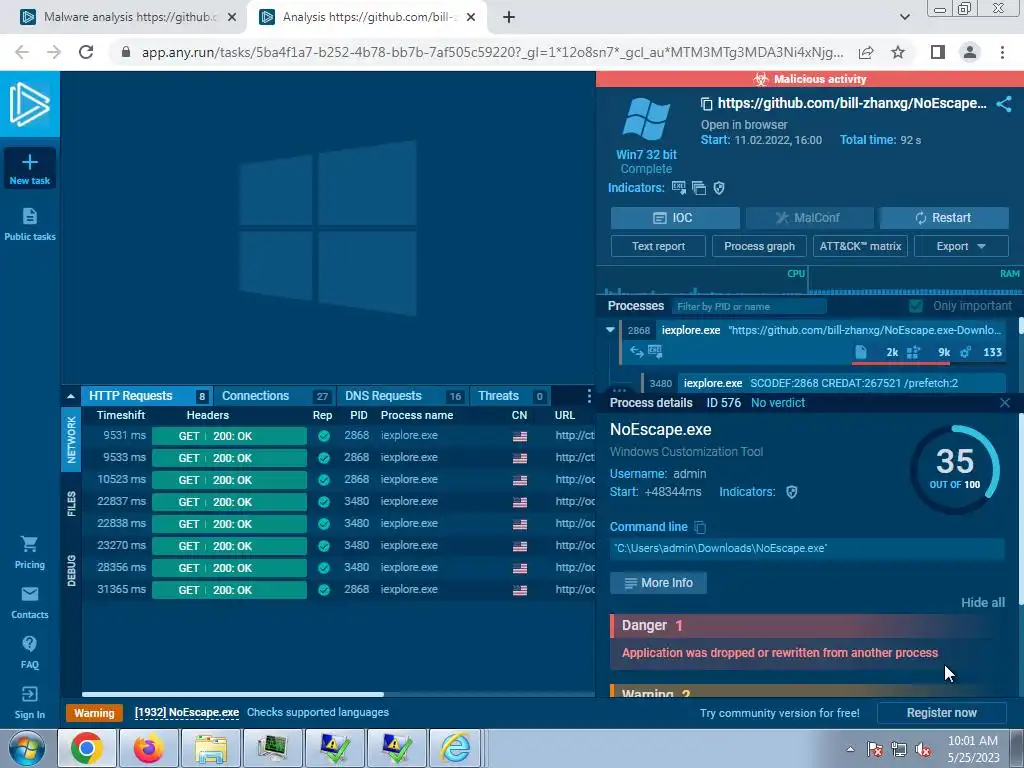The height and width of the screenshot is (768, 1024).
Task: Show hidden system tray icons
Action: point(850,749)
